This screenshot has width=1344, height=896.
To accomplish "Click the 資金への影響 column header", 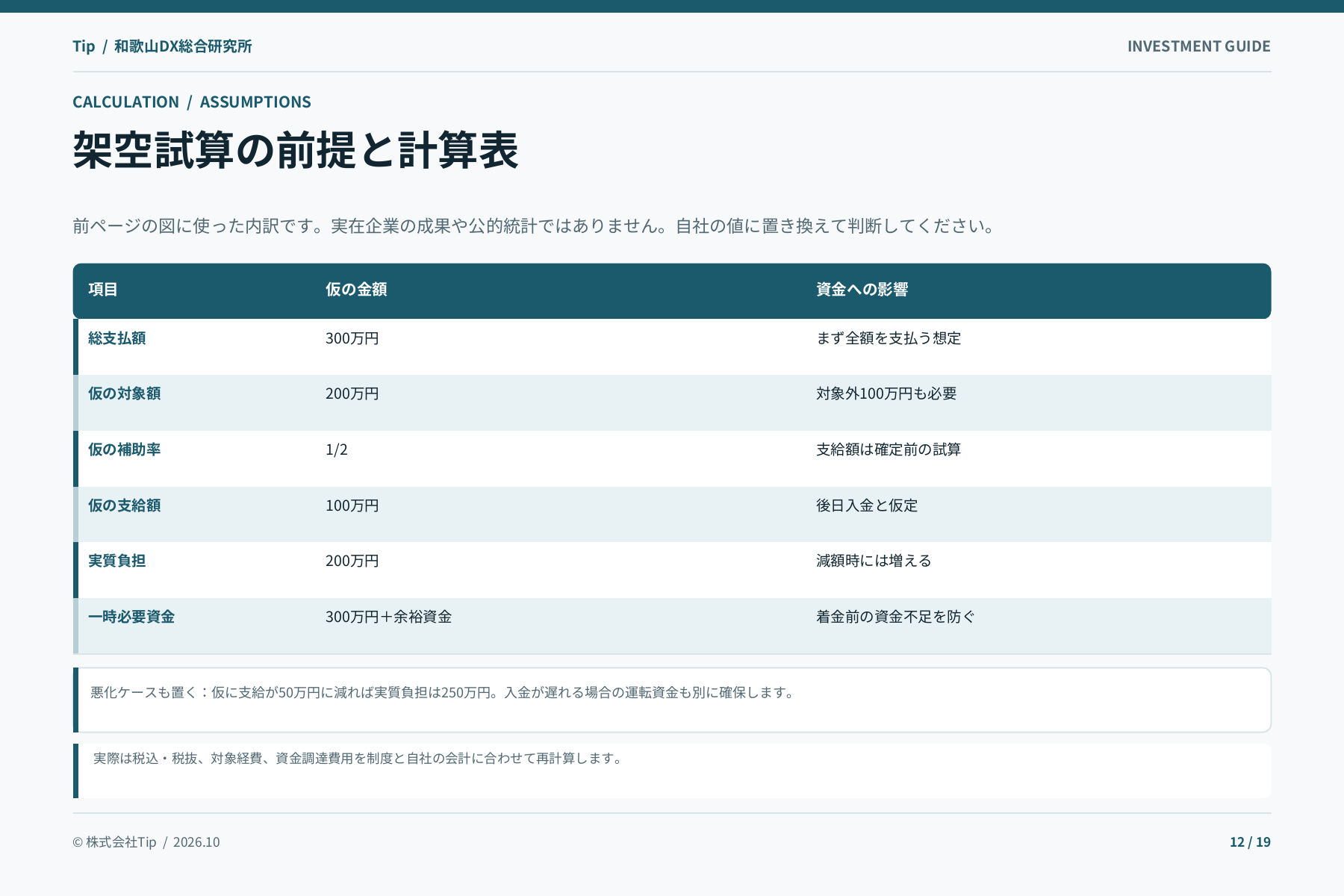I will (x=862, y=290).
